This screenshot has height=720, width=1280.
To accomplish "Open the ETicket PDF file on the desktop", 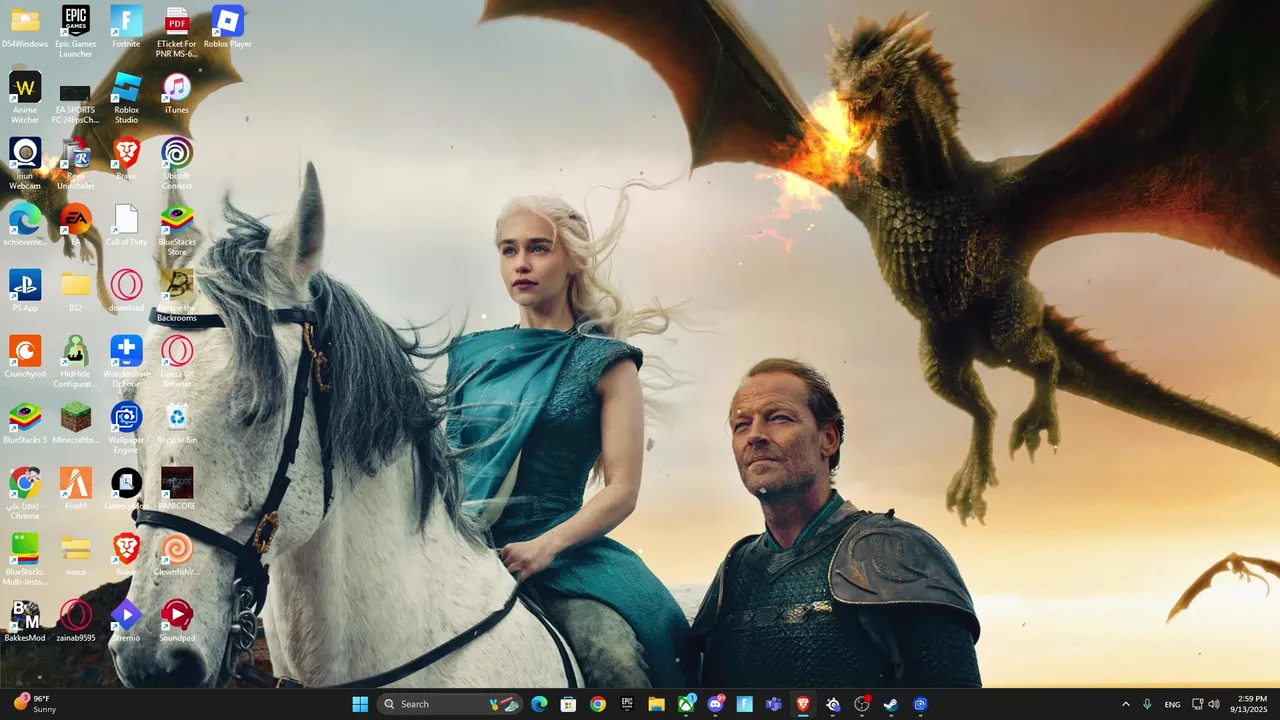I will [x=176, y=31].
